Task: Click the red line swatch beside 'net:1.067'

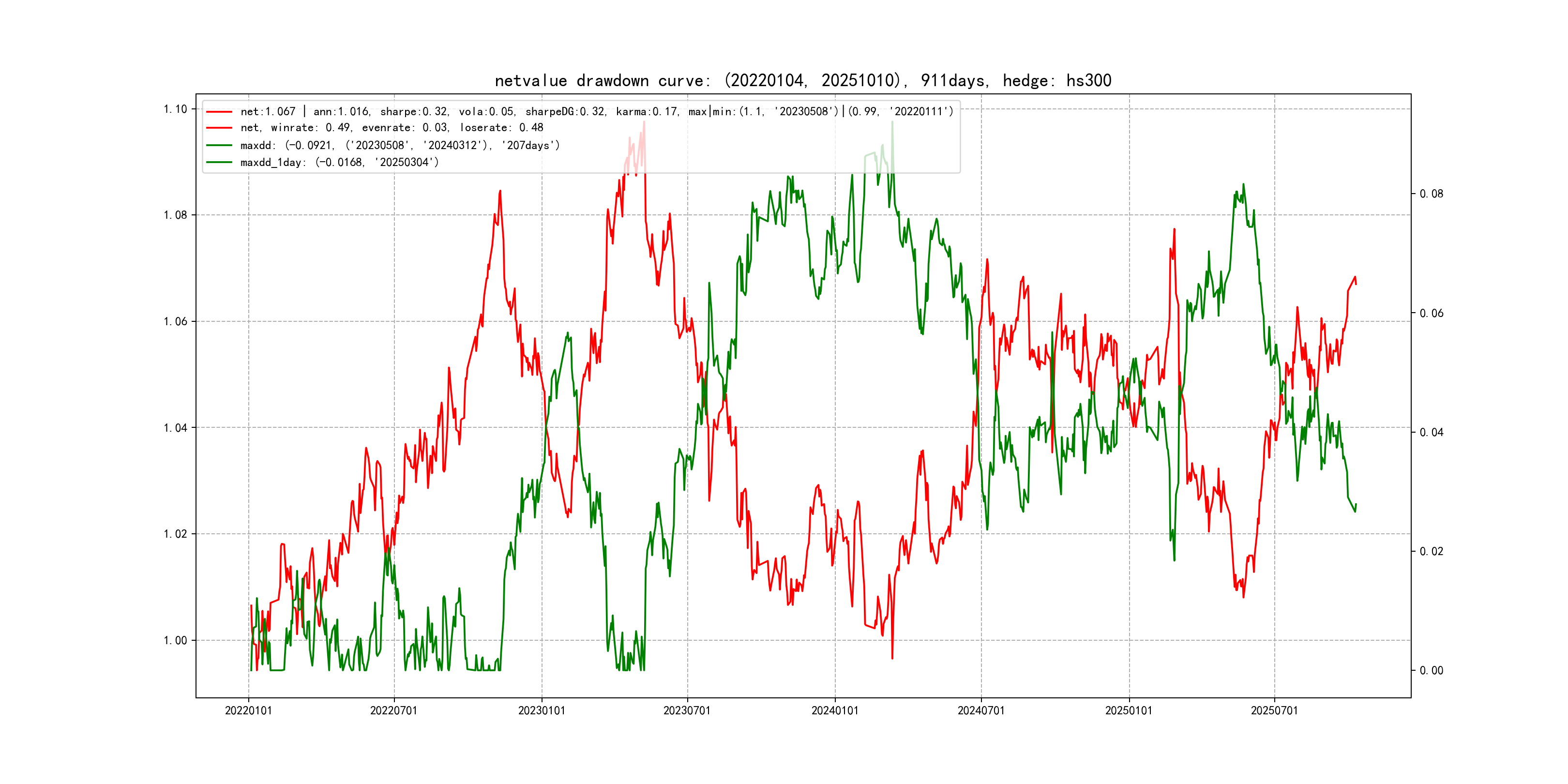Action: pyautogui.click(x=219, y=112)
